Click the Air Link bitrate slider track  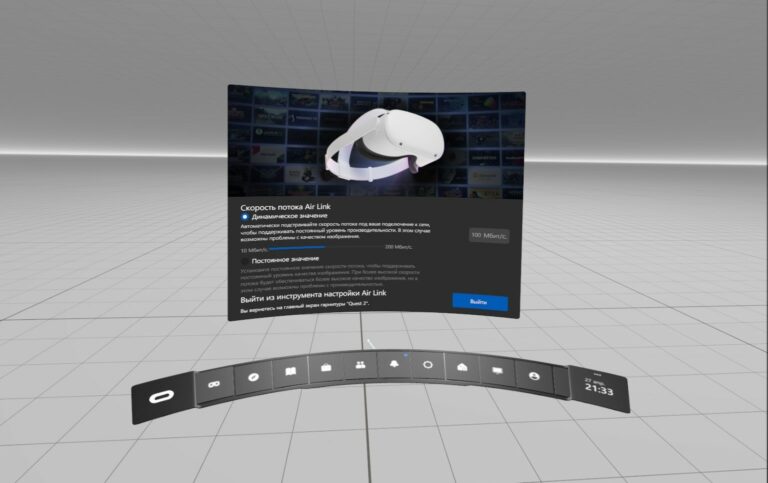tap(326, 248)
